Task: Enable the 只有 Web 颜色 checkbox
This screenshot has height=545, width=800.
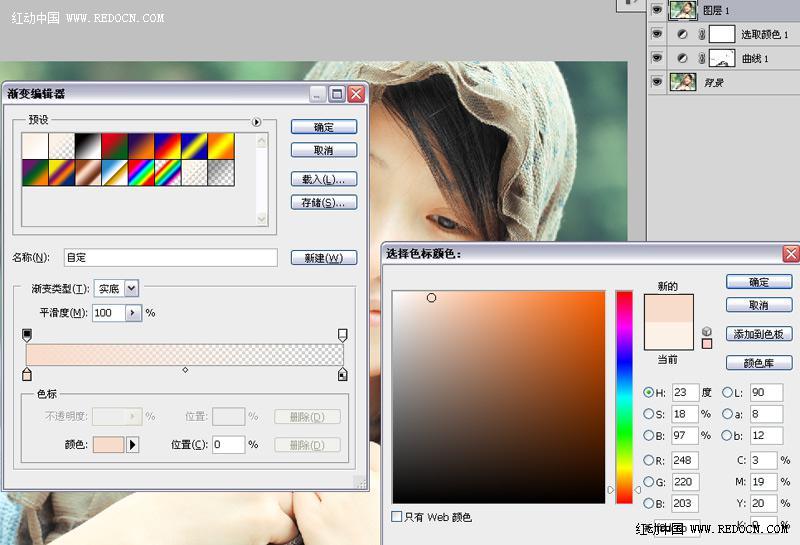Action: tap(396, 516)
